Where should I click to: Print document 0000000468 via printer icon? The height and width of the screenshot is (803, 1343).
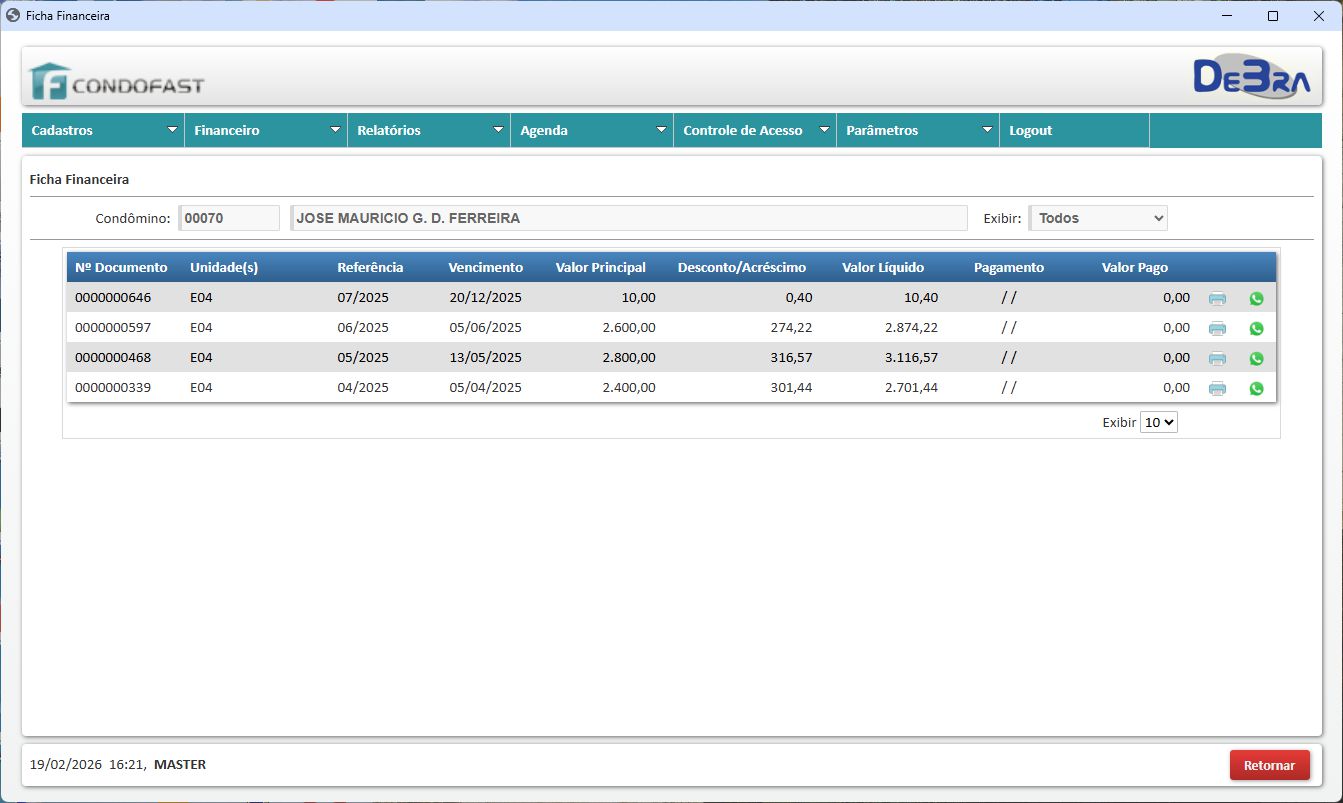click(x=1217, y=358)
